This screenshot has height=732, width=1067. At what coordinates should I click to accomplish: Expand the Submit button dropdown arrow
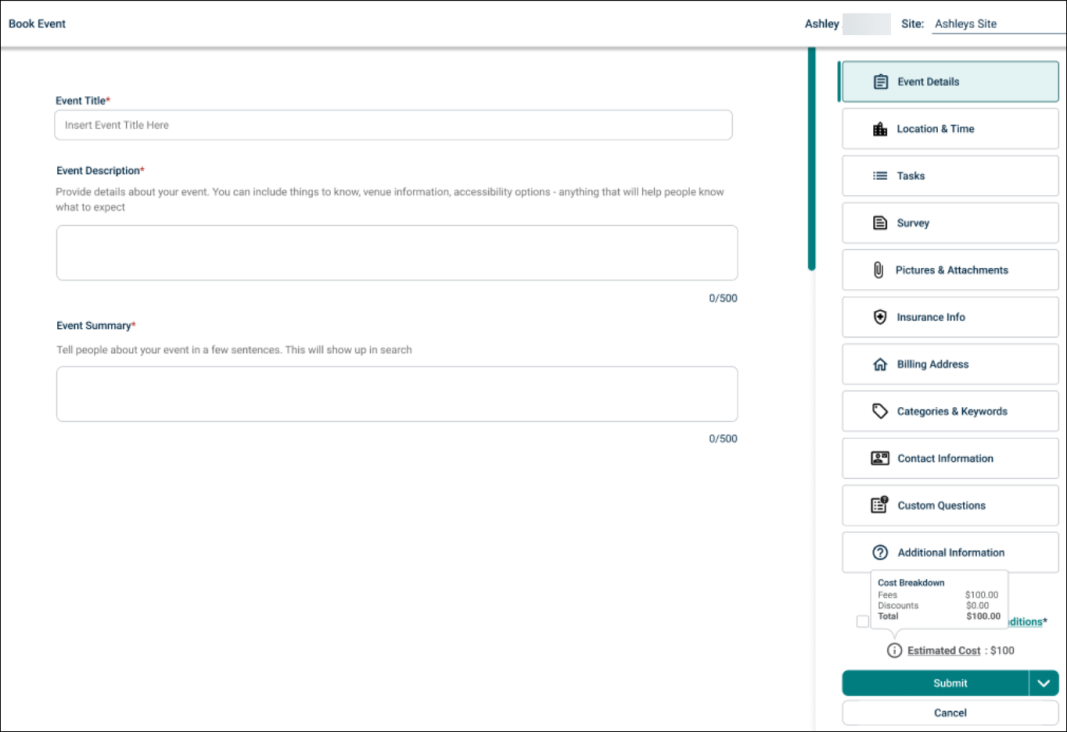click(x=1043, y=683)
